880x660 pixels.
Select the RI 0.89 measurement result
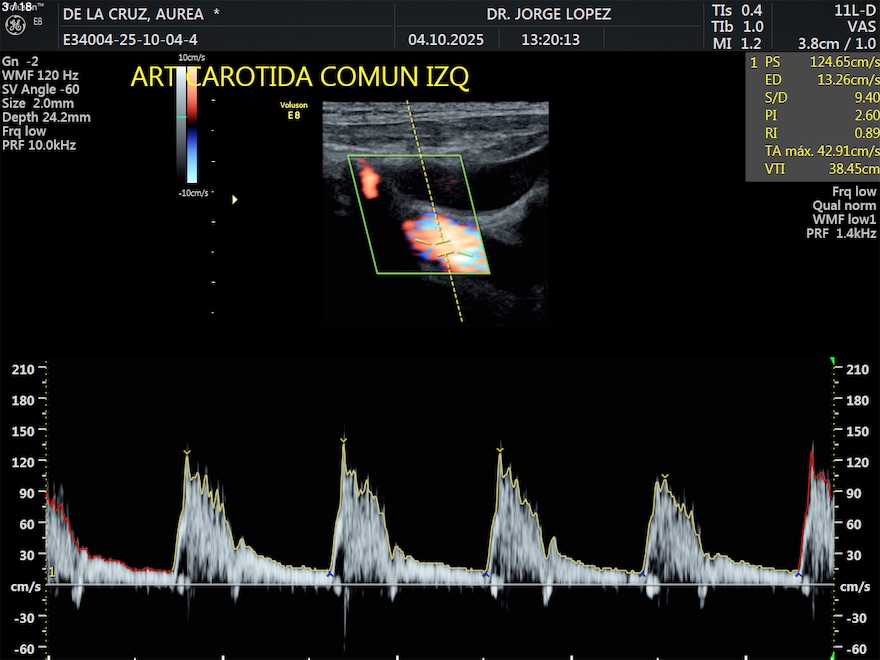(812, 133)
